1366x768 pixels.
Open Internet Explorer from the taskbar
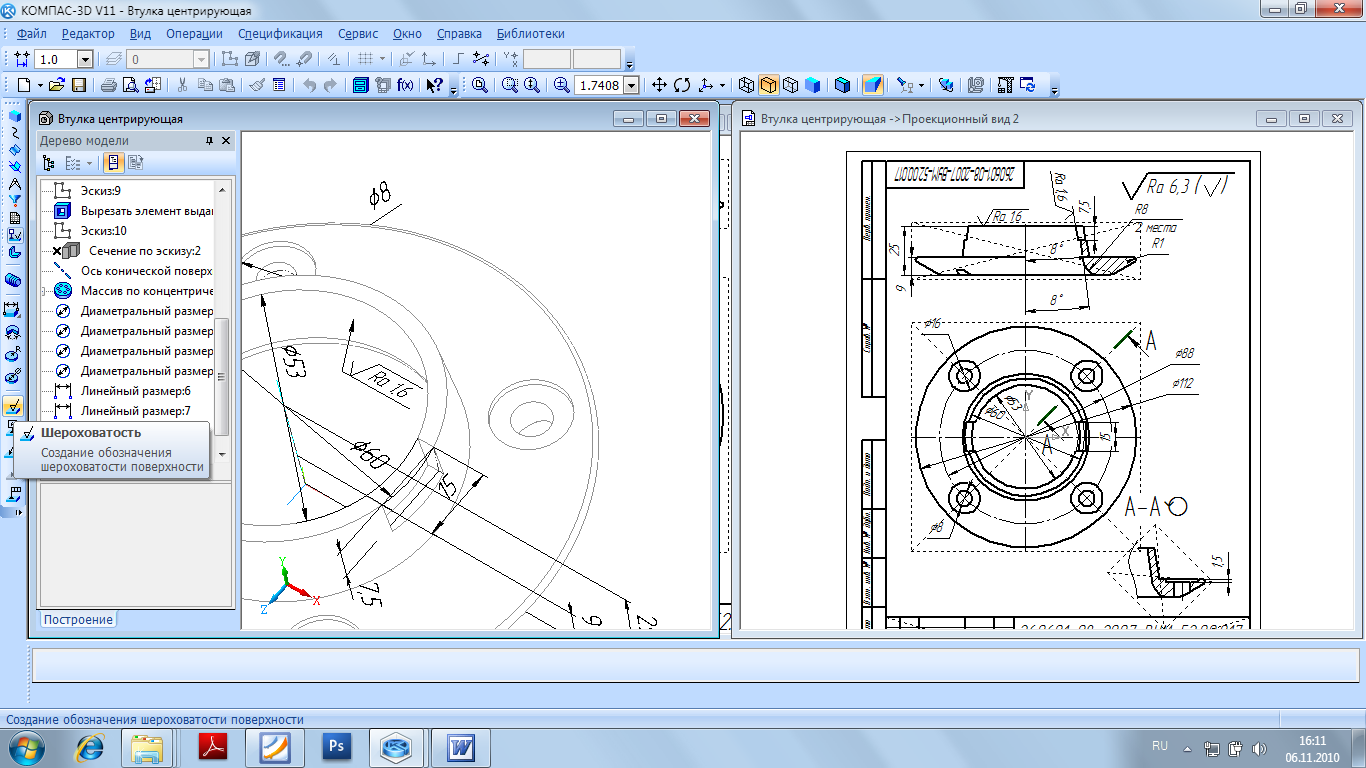point(91,746)
